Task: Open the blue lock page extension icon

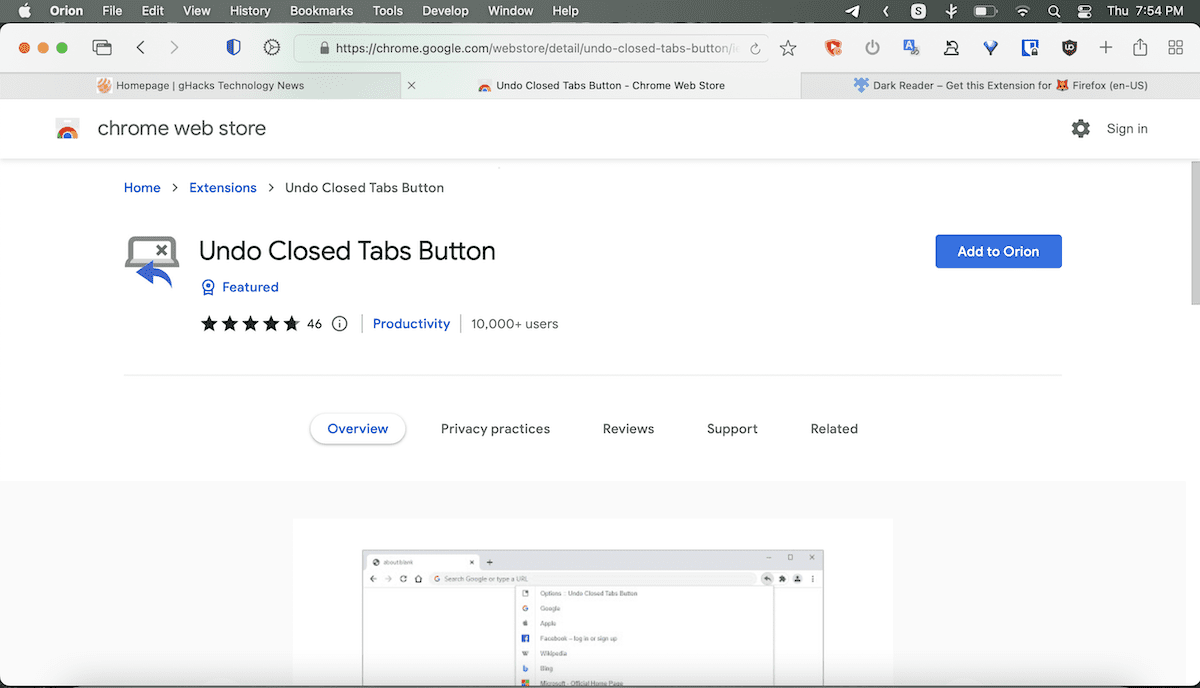Action: tap(1029, 47)
